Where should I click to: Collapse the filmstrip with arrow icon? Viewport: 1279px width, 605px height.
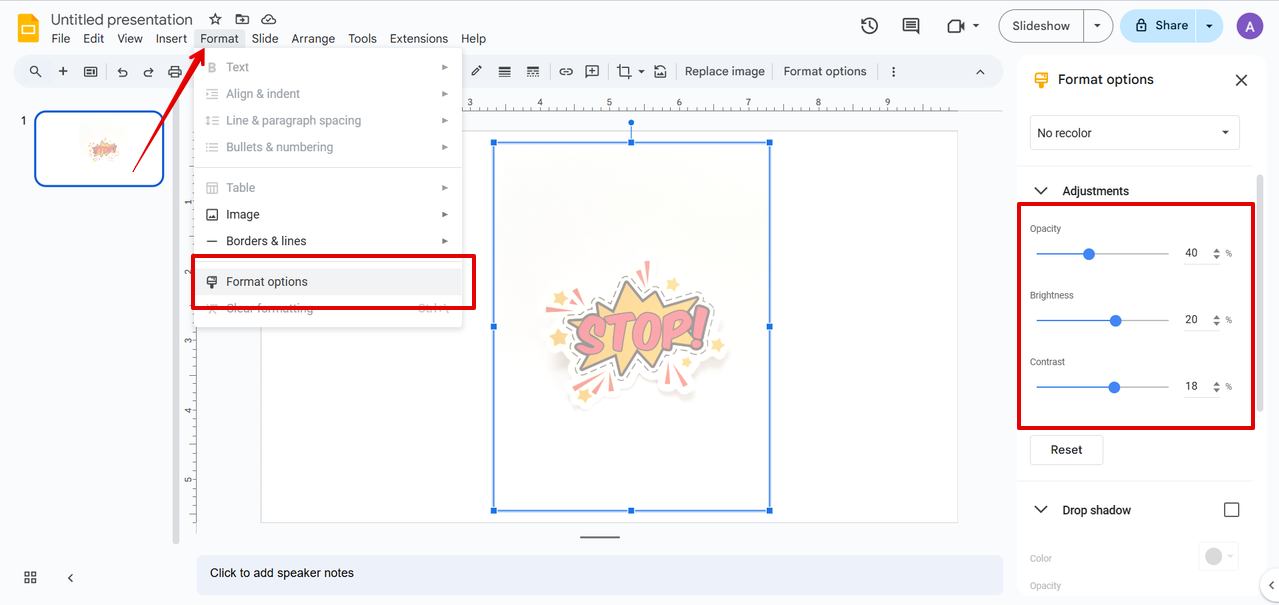tap(70, 577)
